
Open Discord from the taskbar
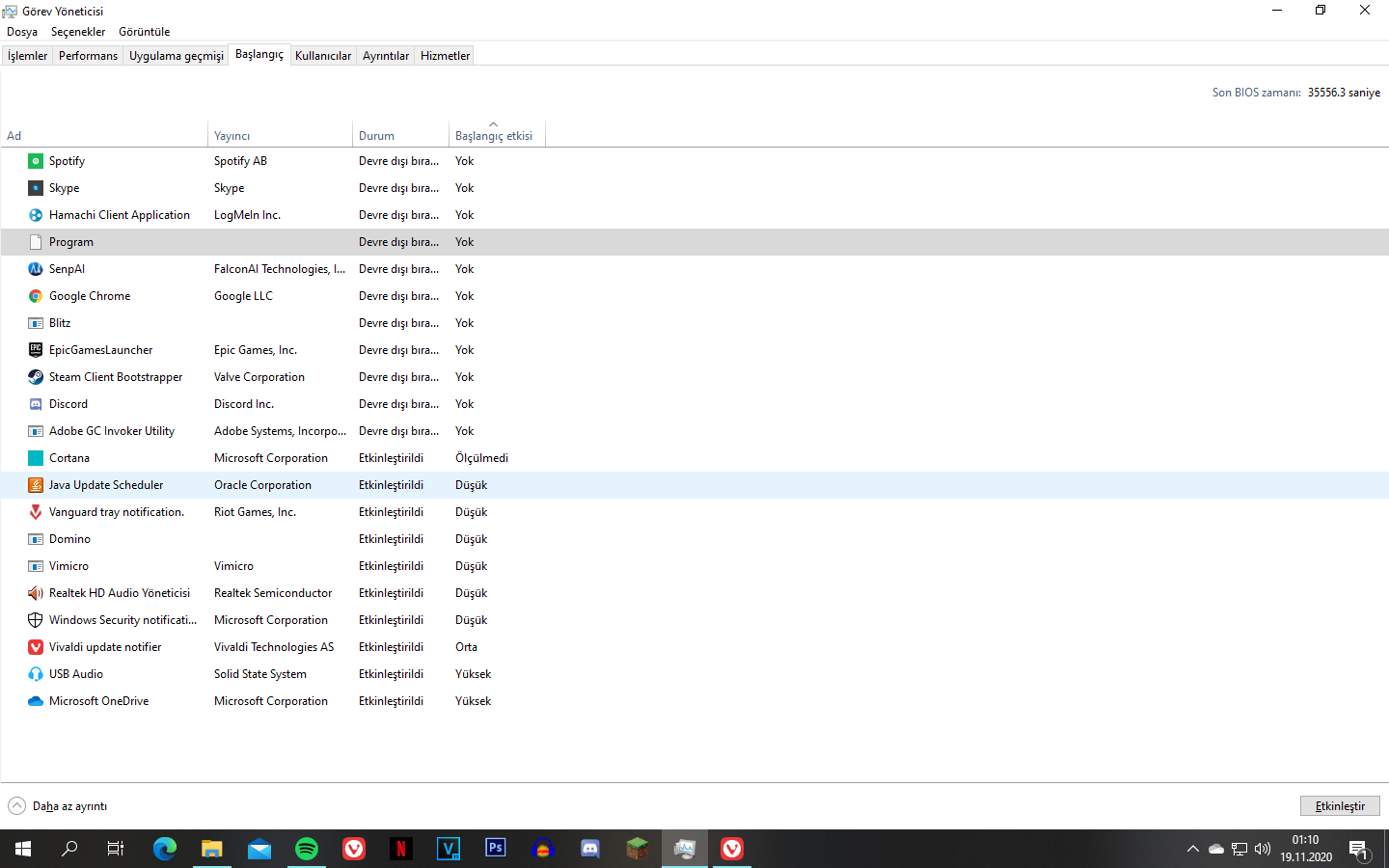[x=590, y=849]
